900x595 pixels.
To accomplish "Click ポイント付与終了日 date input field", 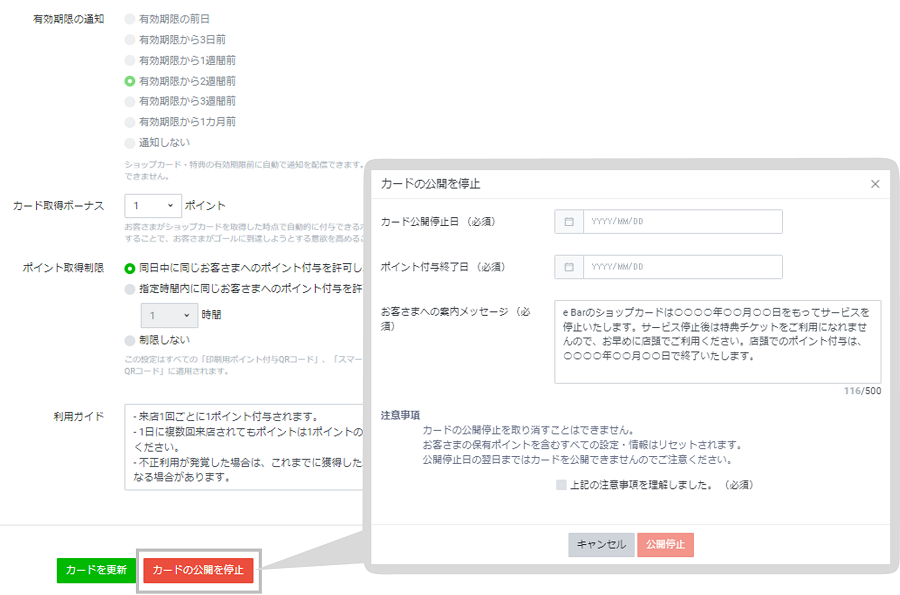I will (682, 267).
